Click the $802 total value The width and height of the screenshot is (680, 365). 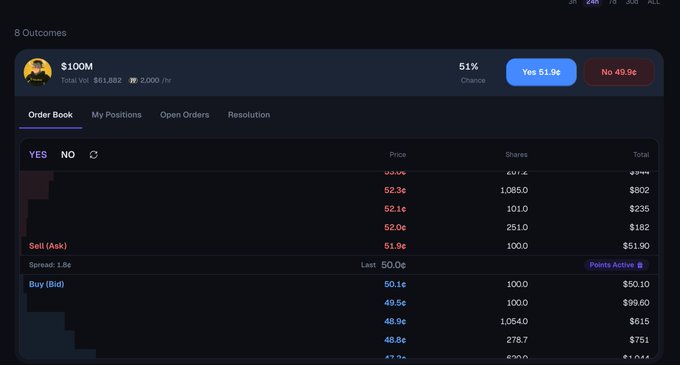click(x=639, y=190)
